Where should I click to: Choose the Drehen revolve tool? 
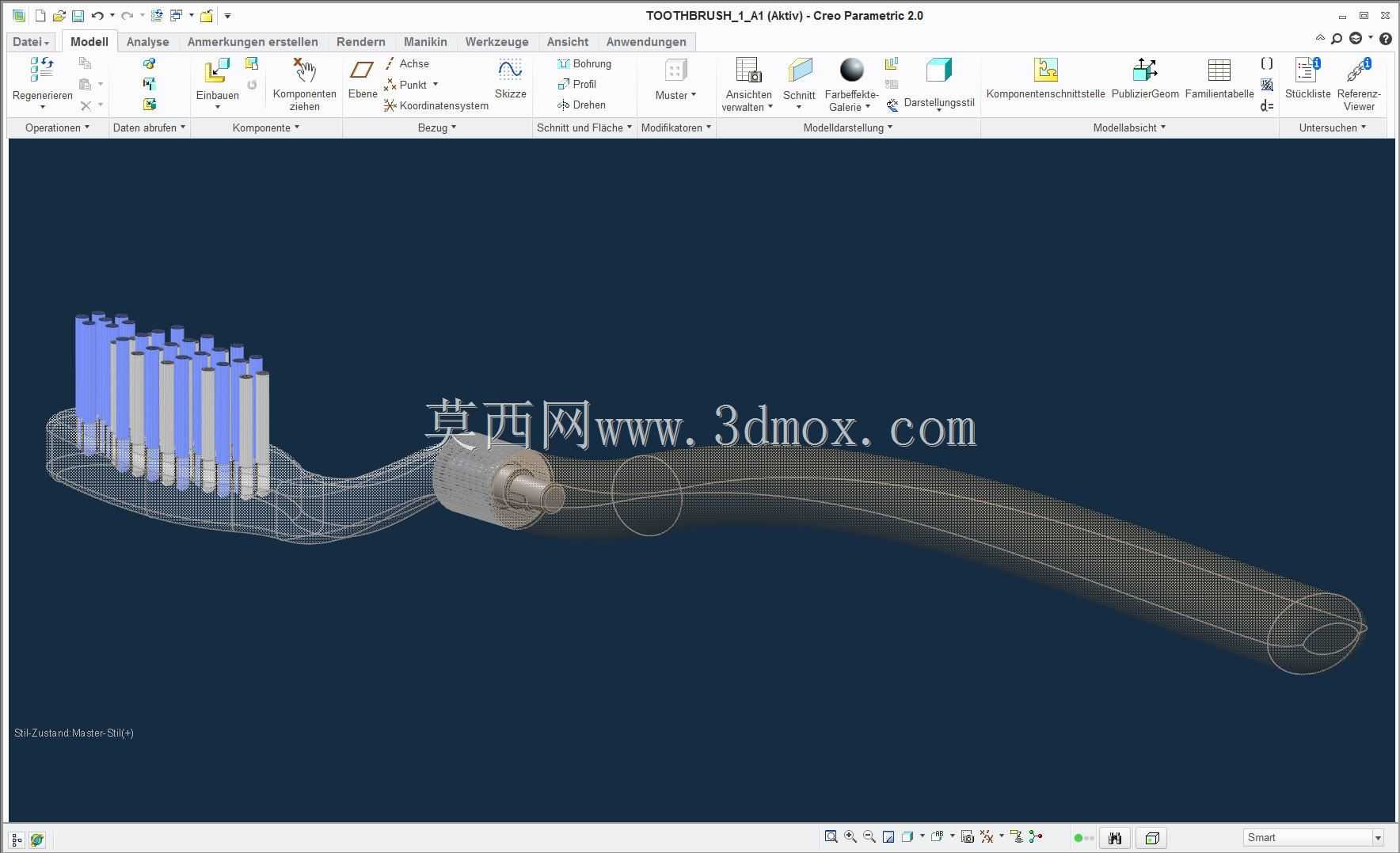(x=581, y=105)
